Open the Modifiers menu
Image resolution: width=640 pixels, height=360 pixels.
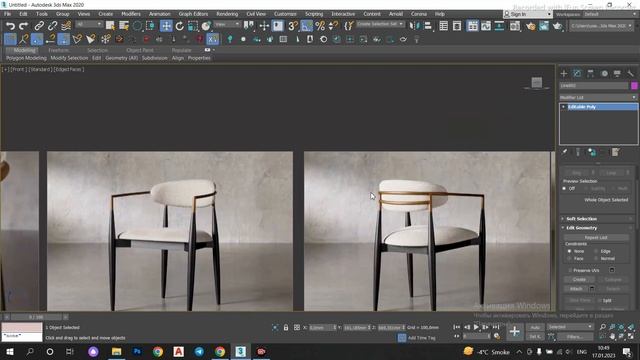click(x=131, y=14)
